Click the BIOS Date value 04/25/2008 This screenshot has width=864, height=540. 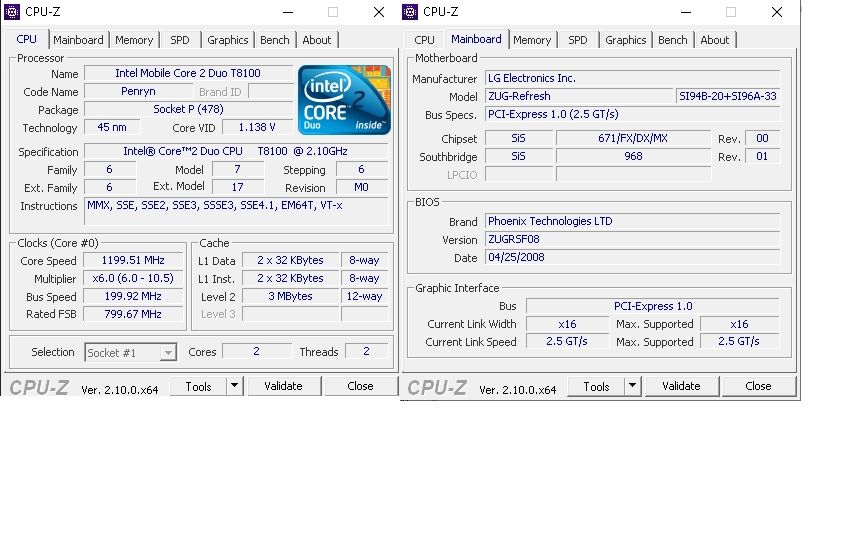[633, 257]
